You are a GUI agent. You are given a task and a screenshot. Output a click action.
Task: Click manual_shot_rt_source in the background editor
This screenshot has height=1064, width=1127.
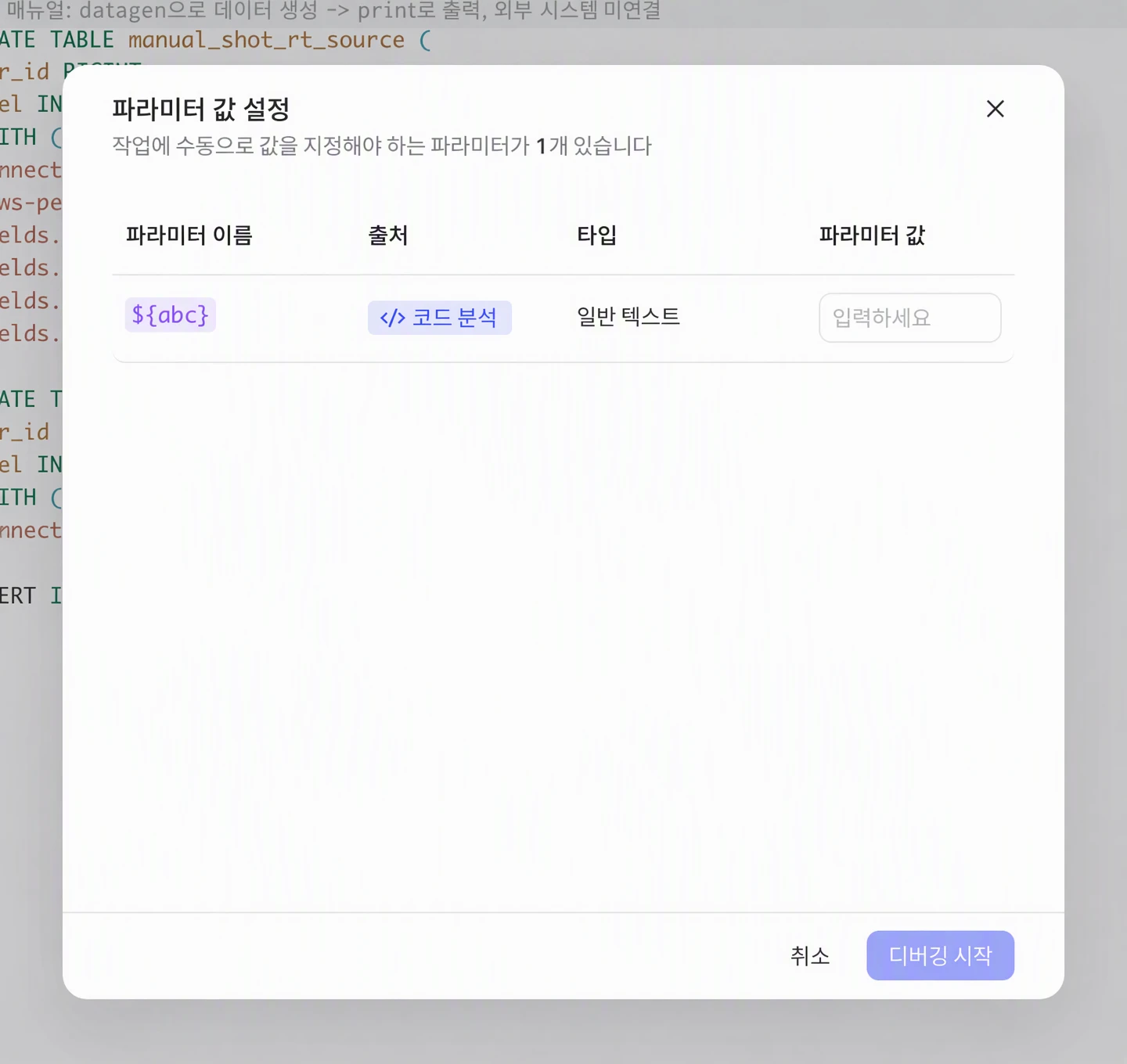(x=267, y=40)
